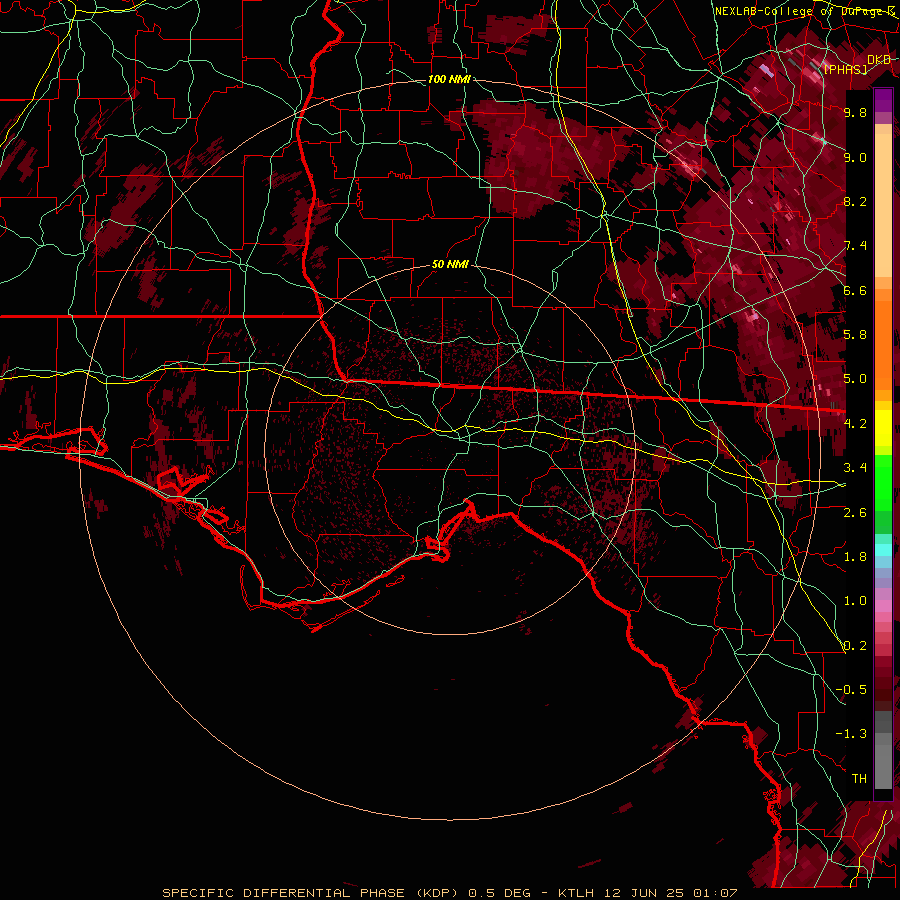
Task: Click the purple top band of the color scale
Action: tap(883, 100)
